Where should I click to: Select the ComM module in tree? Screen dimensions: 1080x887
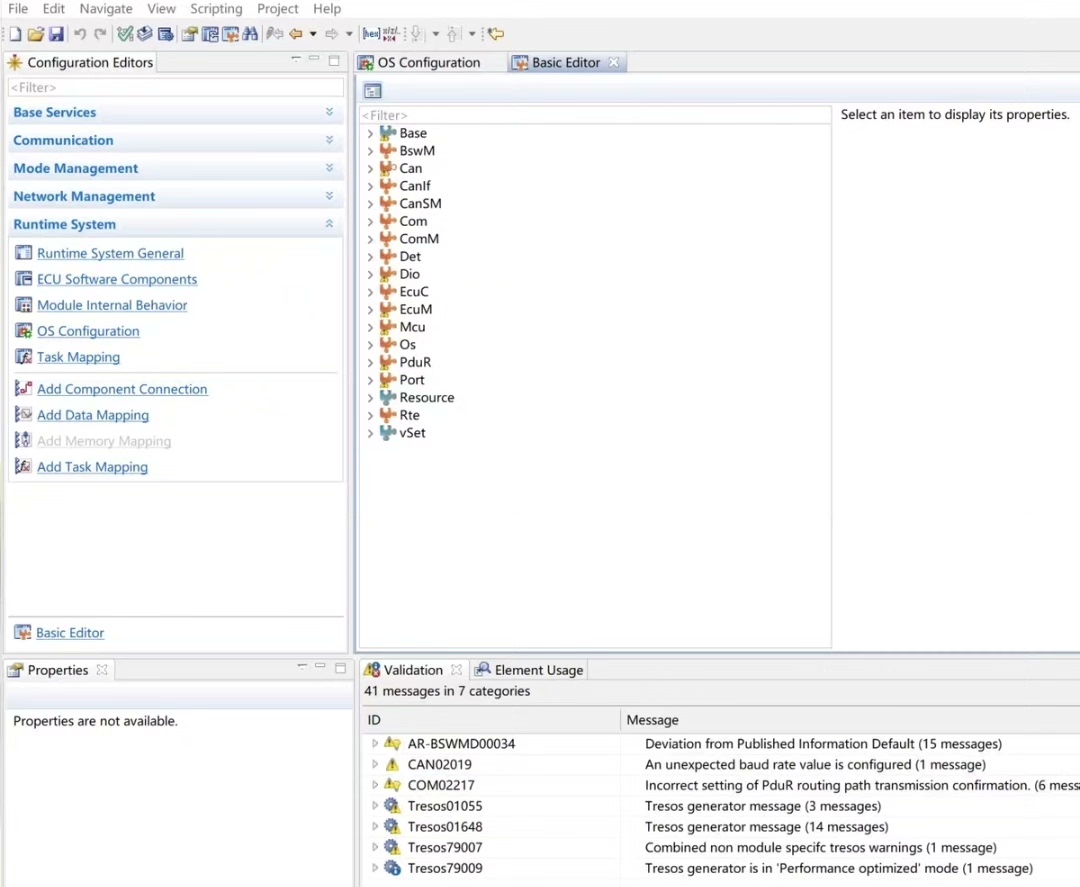[419, 239]
